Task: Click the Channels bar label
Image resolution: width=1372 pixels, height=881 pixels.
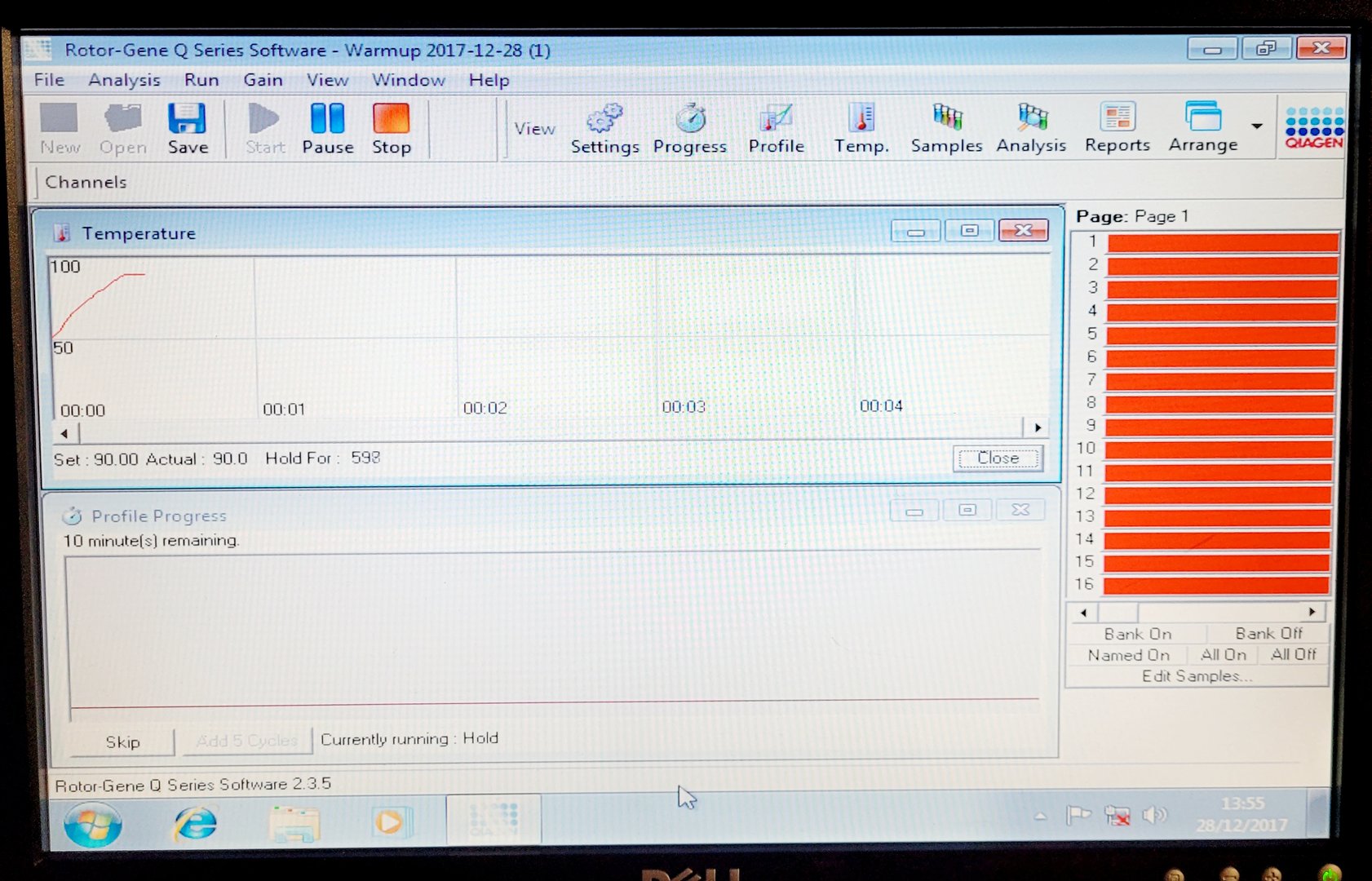Action: coord(86,182)
